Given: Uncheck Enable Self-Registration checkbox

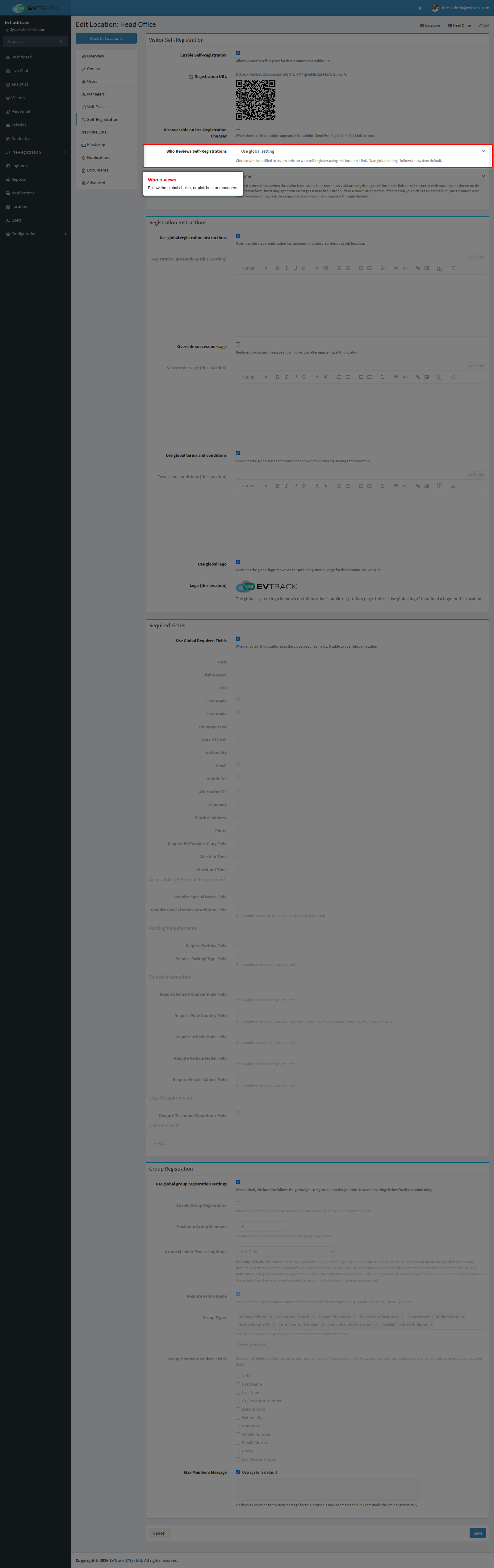Looking at the screenshot, I should pyautogui.click(x=238, y=53).
